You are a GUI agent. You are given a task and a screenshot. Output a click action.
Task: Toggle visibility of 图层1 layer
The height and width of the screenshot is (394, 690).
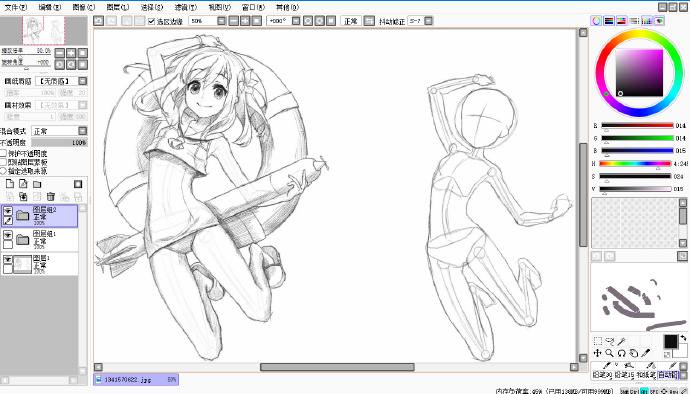click(8, 259)
